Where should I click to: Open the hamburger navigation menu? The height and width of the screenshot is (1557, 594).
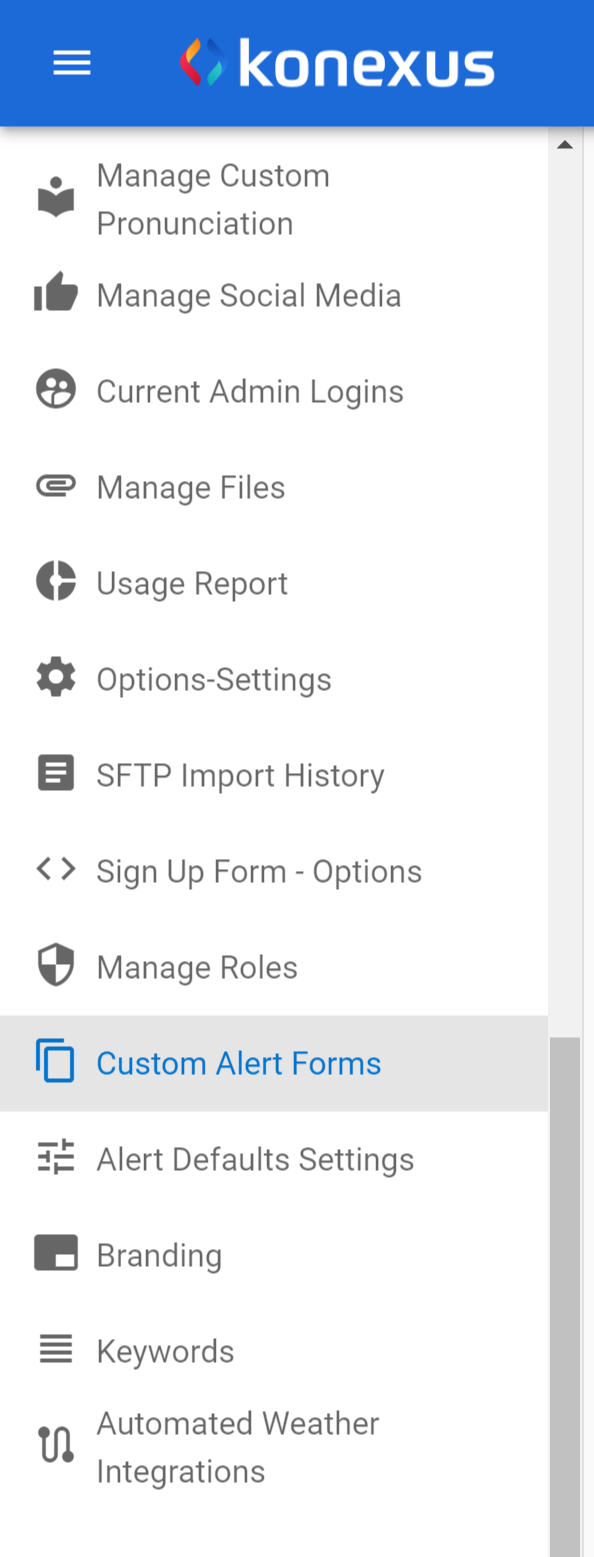(72, 64)
